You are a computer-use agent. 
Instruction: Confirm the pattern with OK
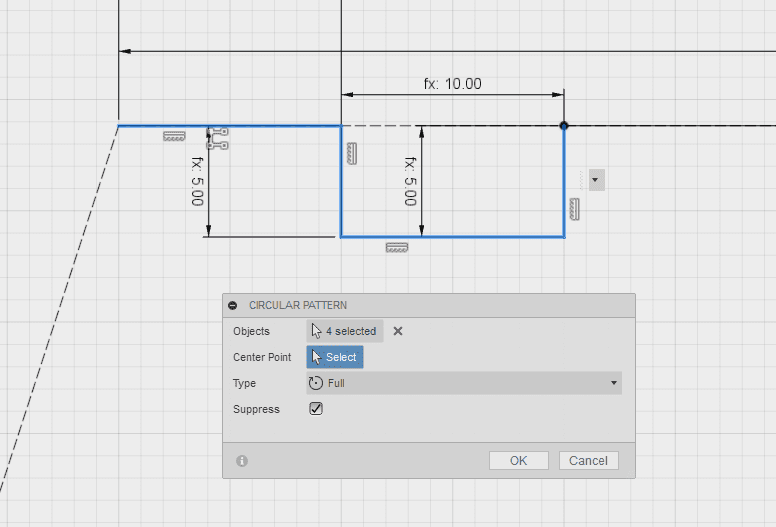(x=519, y=461)
